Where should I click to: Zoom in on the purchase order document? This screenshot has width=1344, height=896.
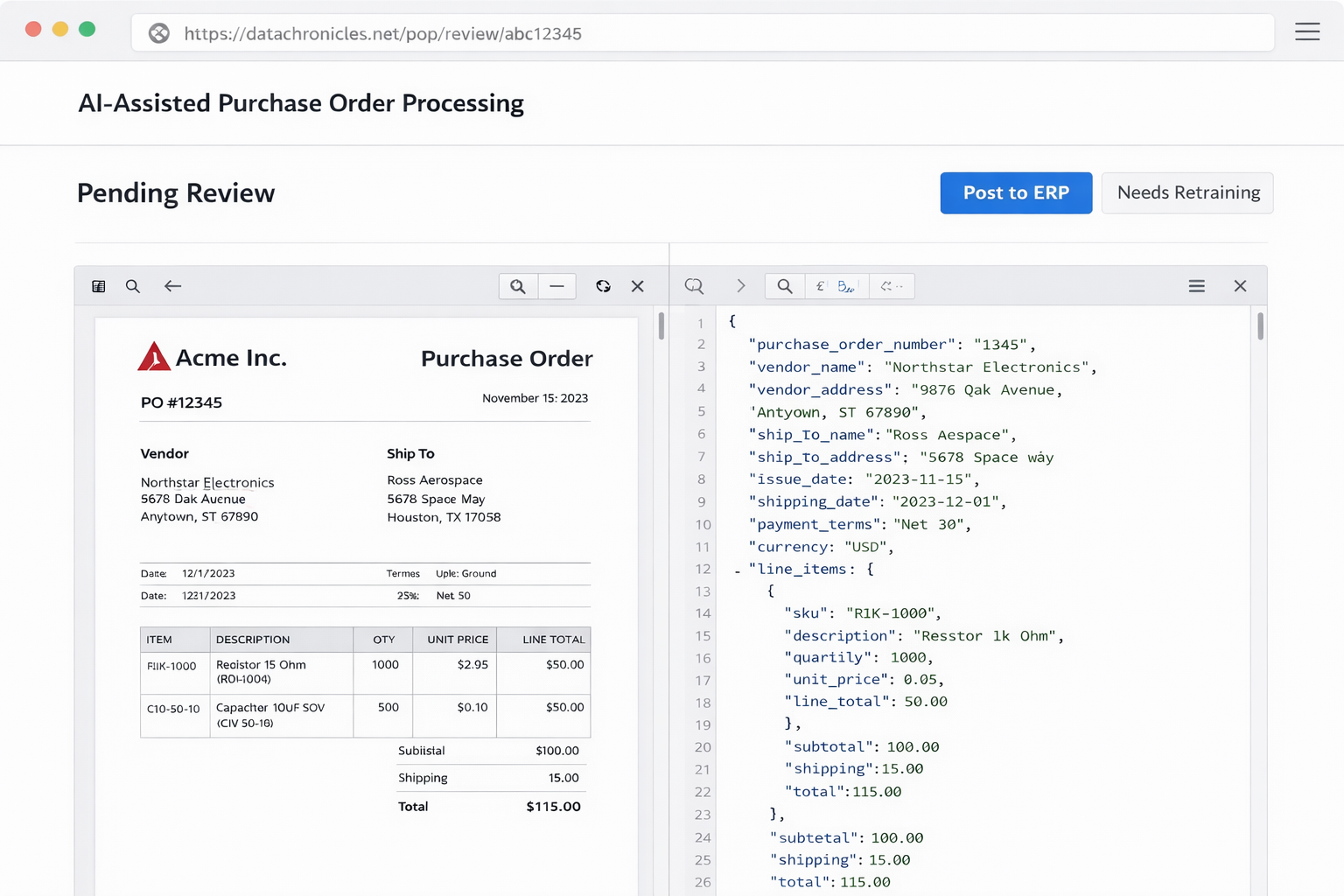[518, 286]
